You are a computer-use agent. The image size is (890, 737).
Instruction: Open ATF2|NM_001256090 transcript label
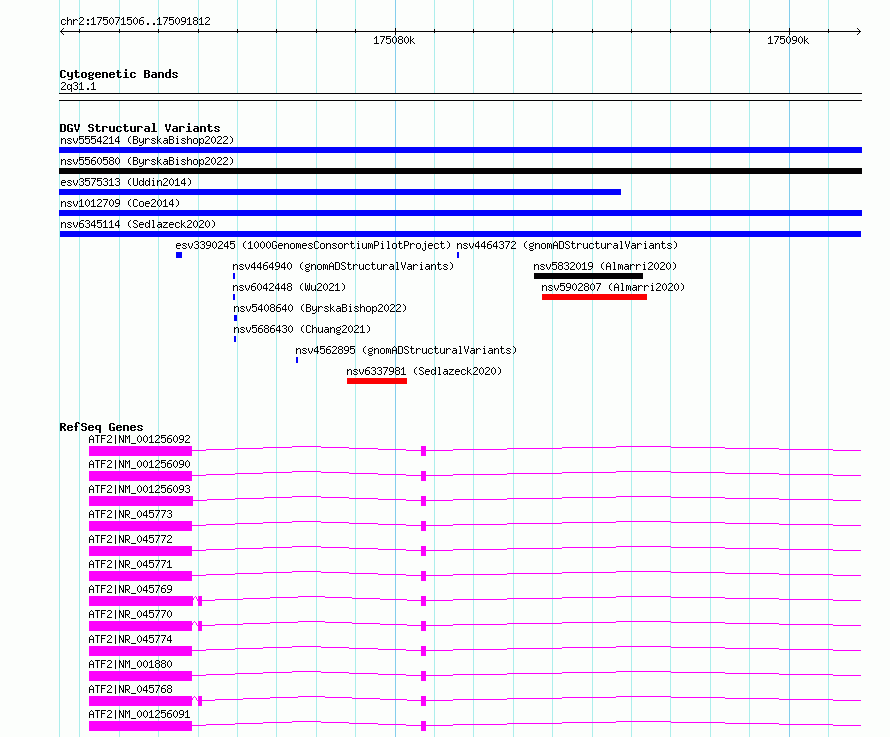[140, 464]
